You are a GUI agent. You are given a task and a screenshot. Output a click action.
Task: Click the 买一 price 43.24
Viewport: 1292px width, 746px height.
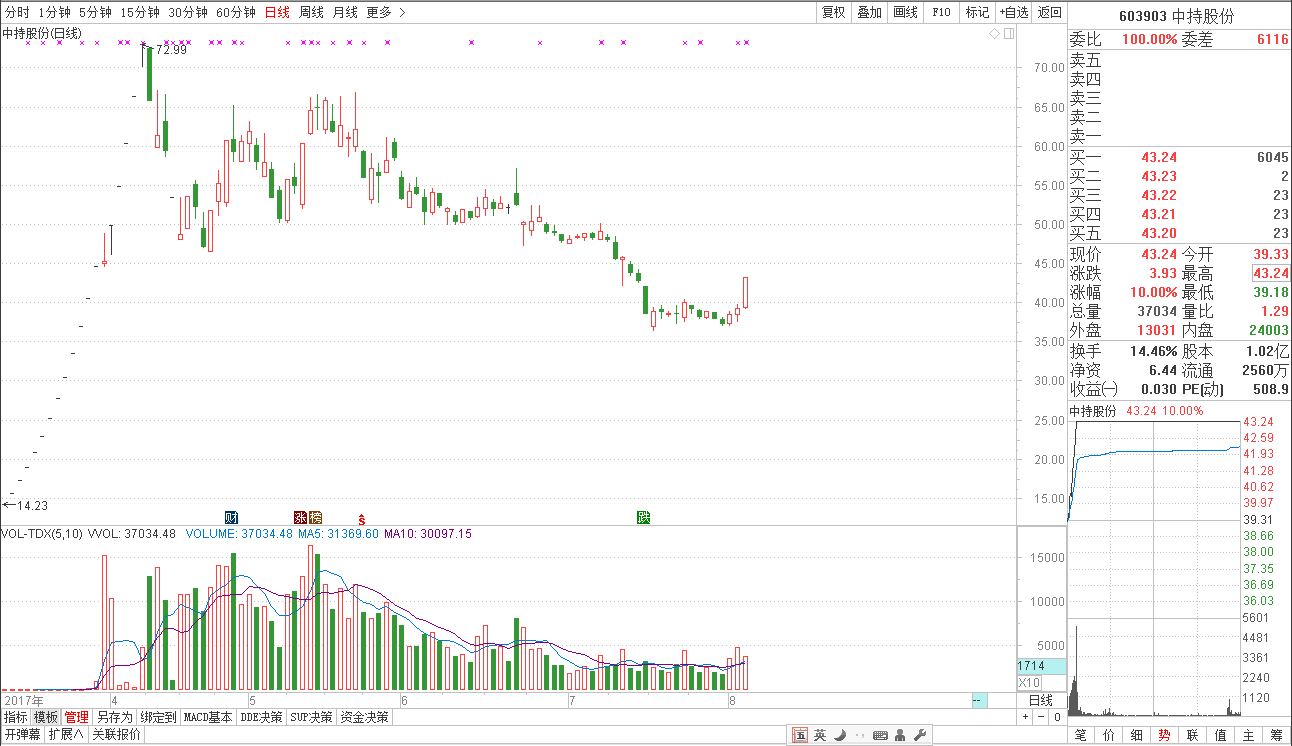tap(1159, 157)
